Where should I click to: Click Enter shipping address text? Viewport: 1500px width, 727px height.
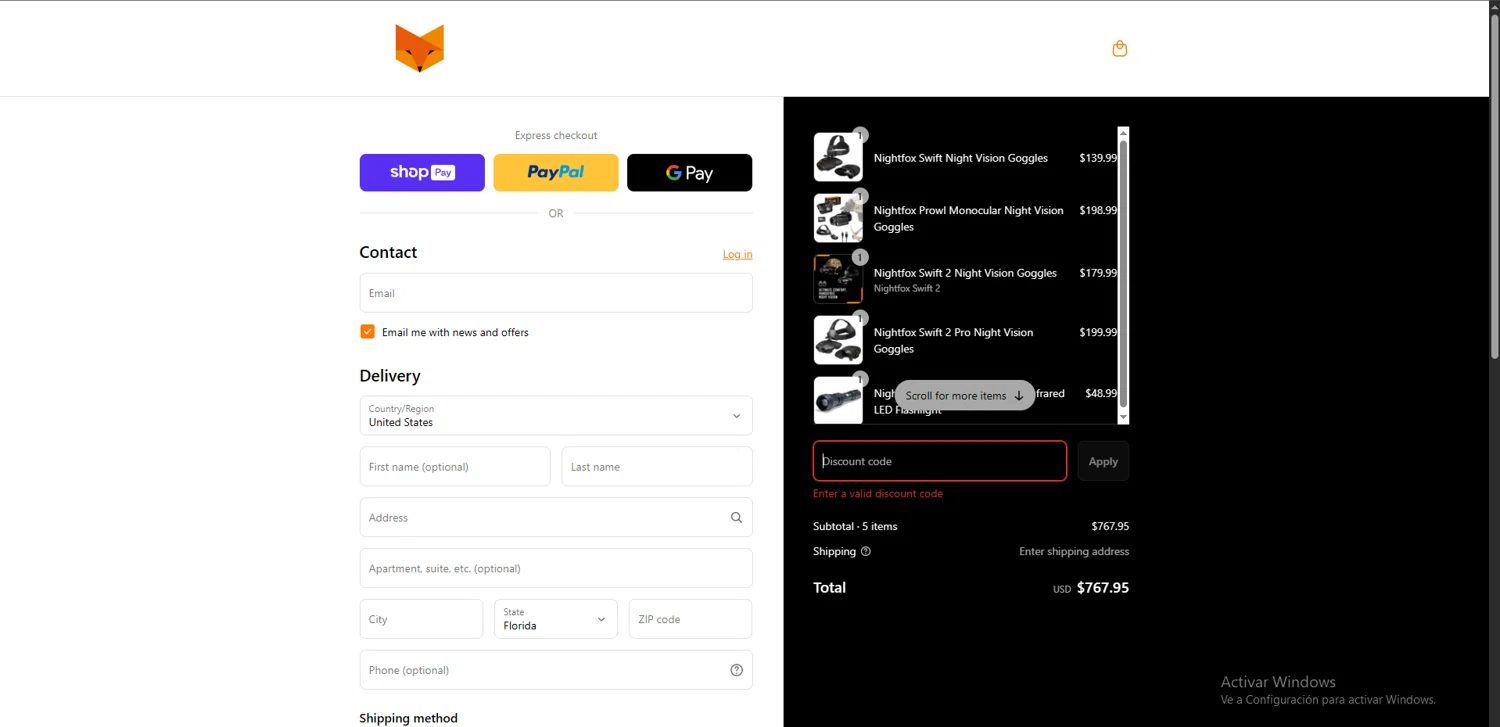coord(1074,551)
